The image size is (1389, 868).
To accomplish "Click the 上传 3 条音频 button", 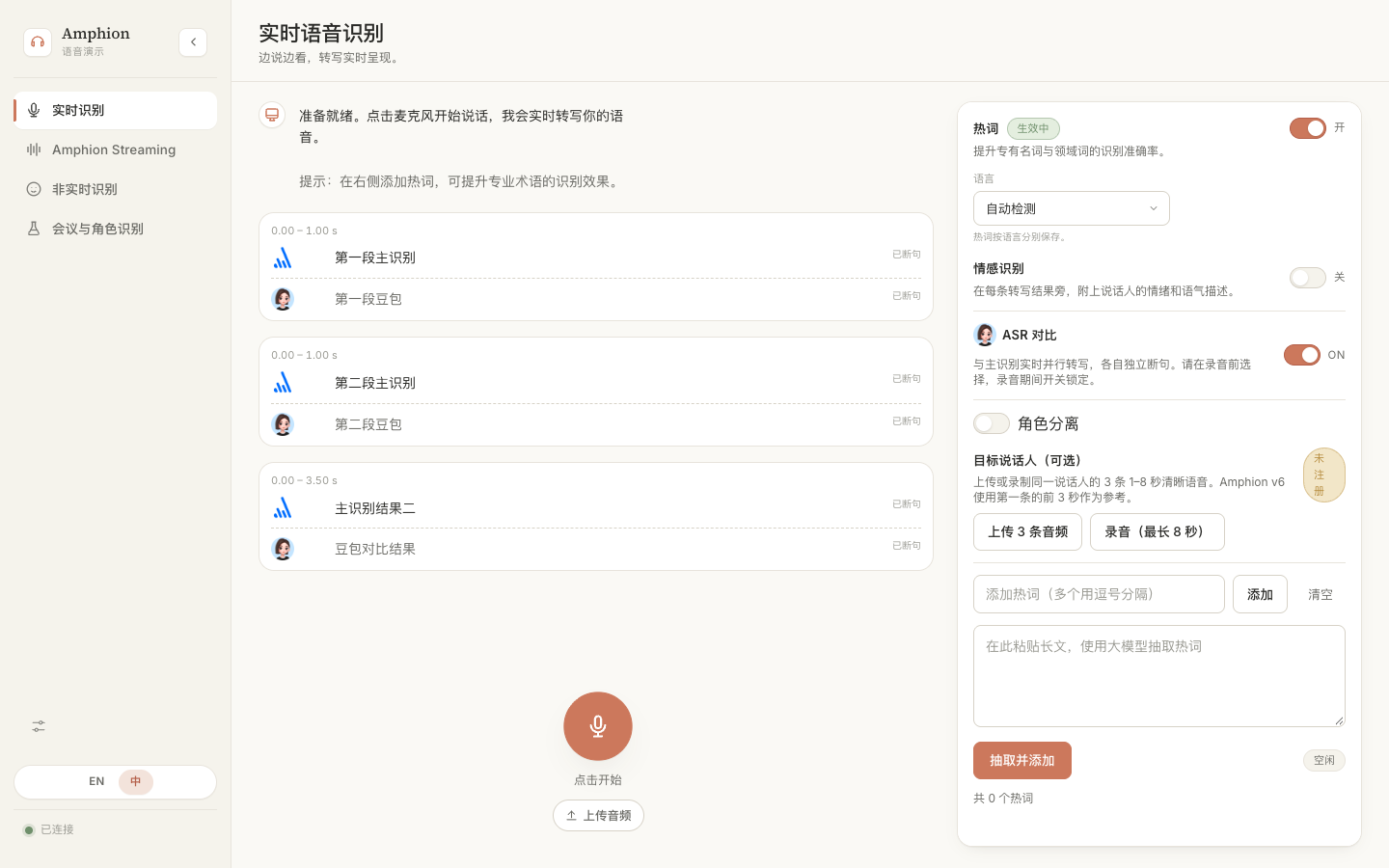I will [1027, 531].
